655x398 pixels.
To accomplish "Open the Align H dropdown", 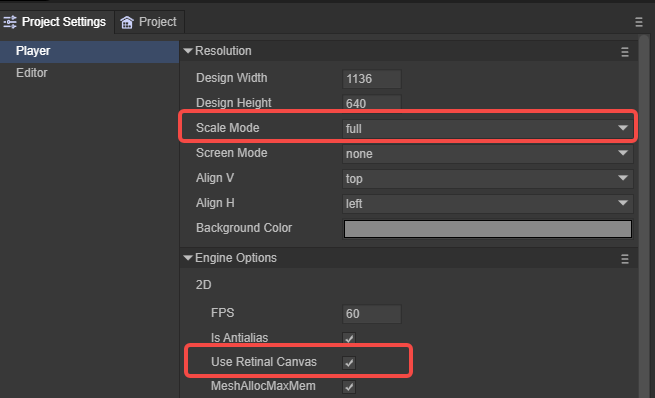I will [x=487, y=203].
